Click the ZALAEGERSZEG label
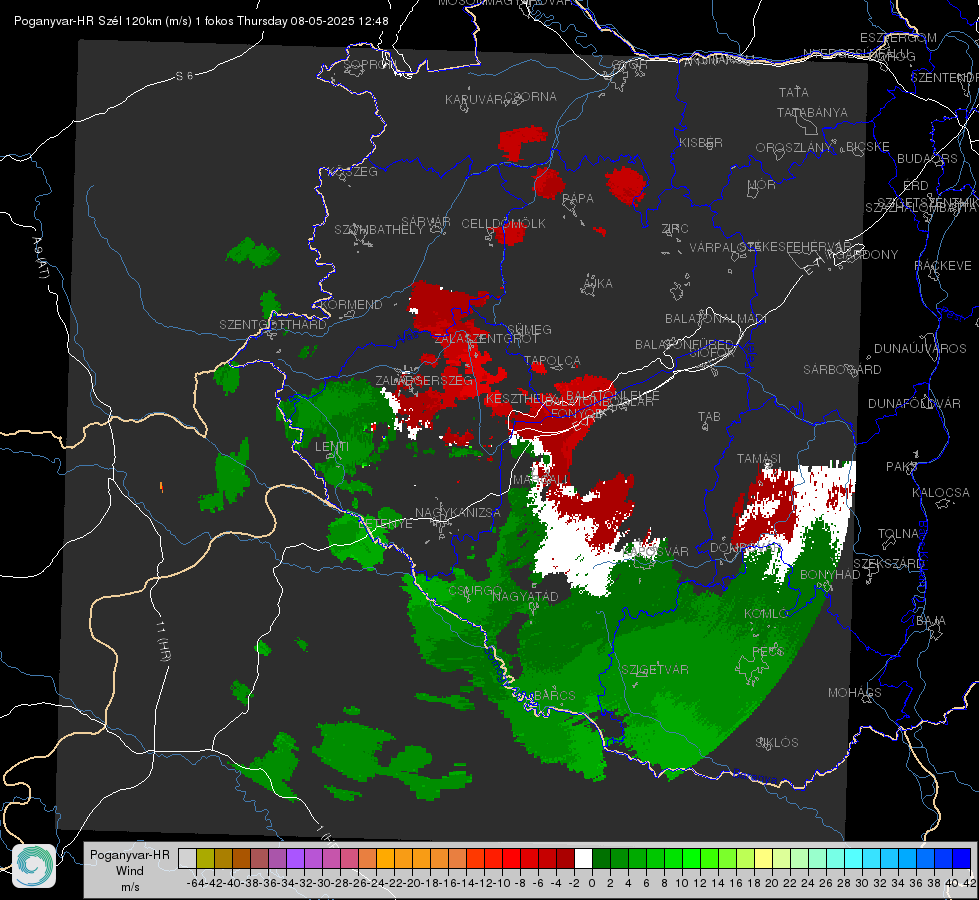 pos(424,380)
